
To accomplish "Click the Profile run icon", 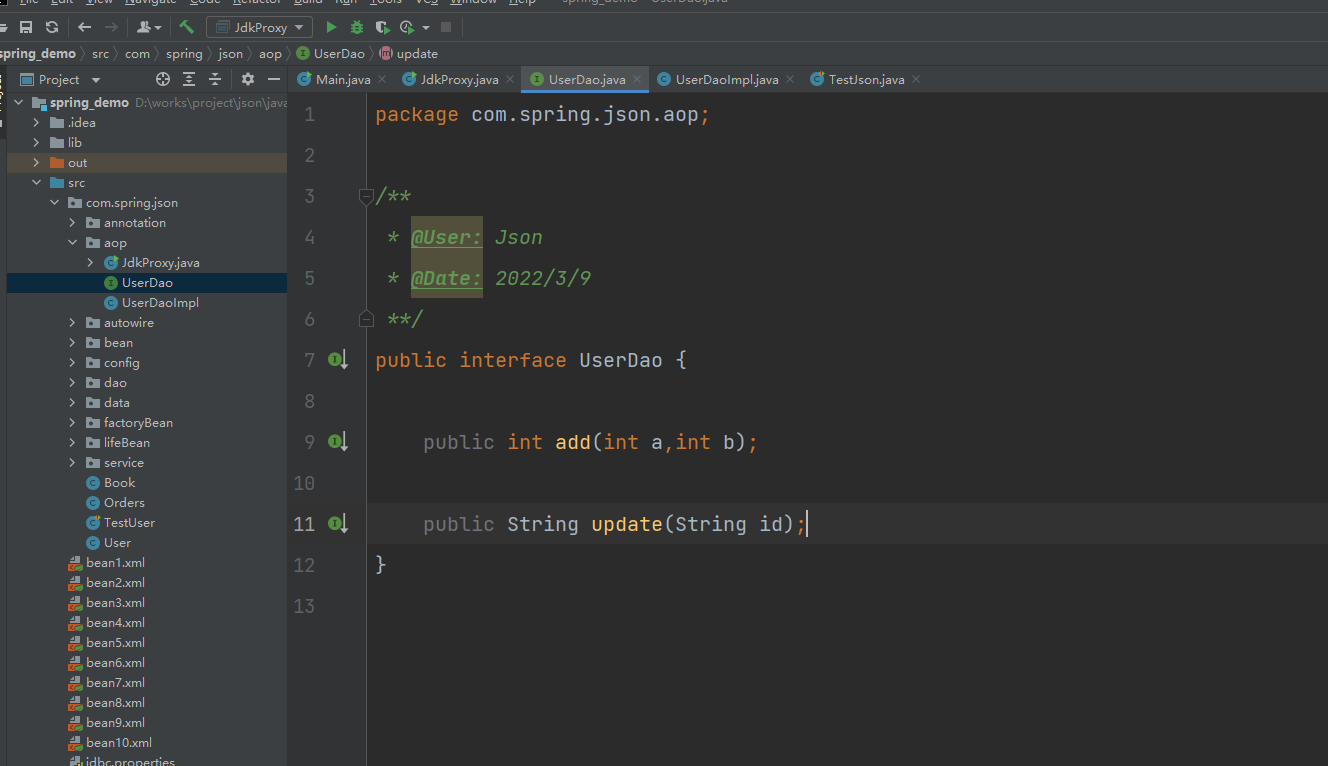I will pyautogui.click(x=407, y=27).
